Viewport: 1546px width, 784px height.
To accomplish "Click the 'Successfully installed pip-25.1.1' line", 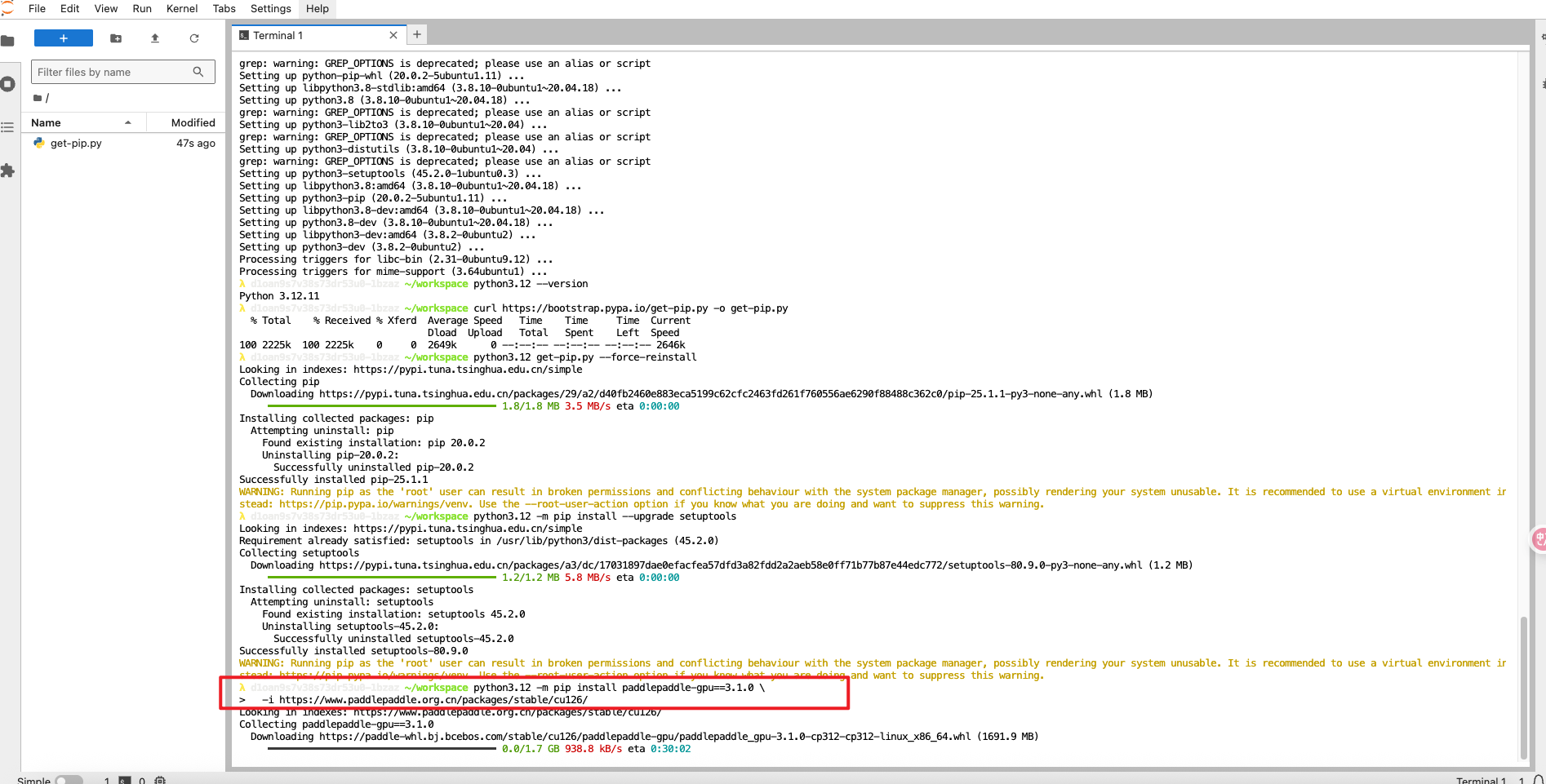I will click(333, 480).
